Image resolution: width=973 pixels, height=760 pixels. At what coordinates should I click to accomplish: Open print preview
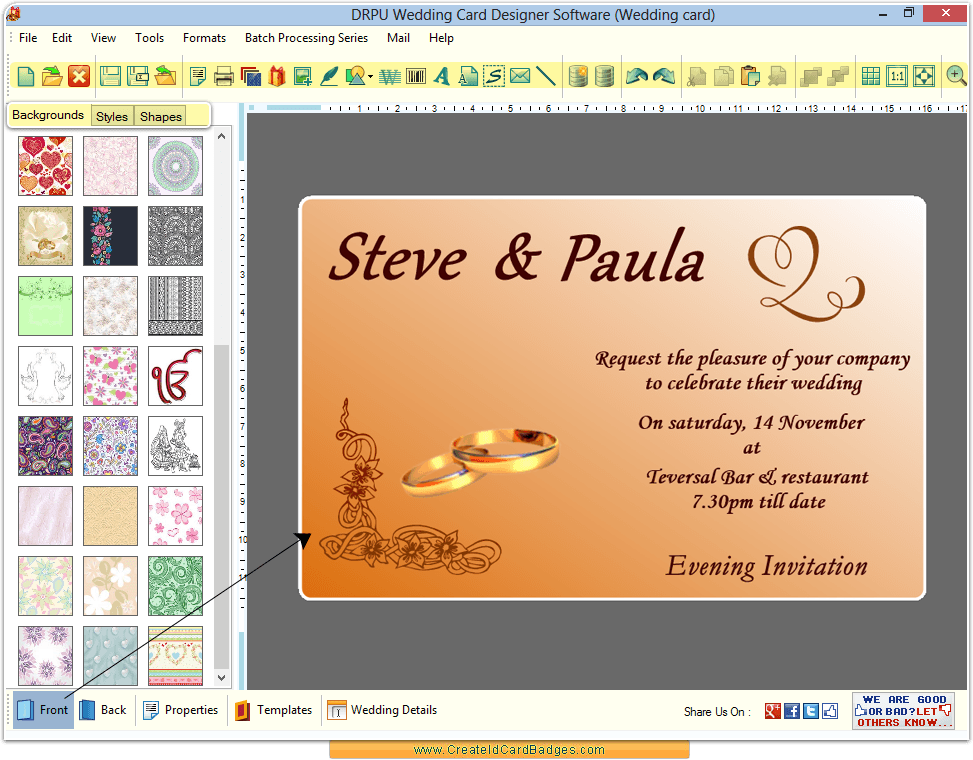click(x=199, y=75)
